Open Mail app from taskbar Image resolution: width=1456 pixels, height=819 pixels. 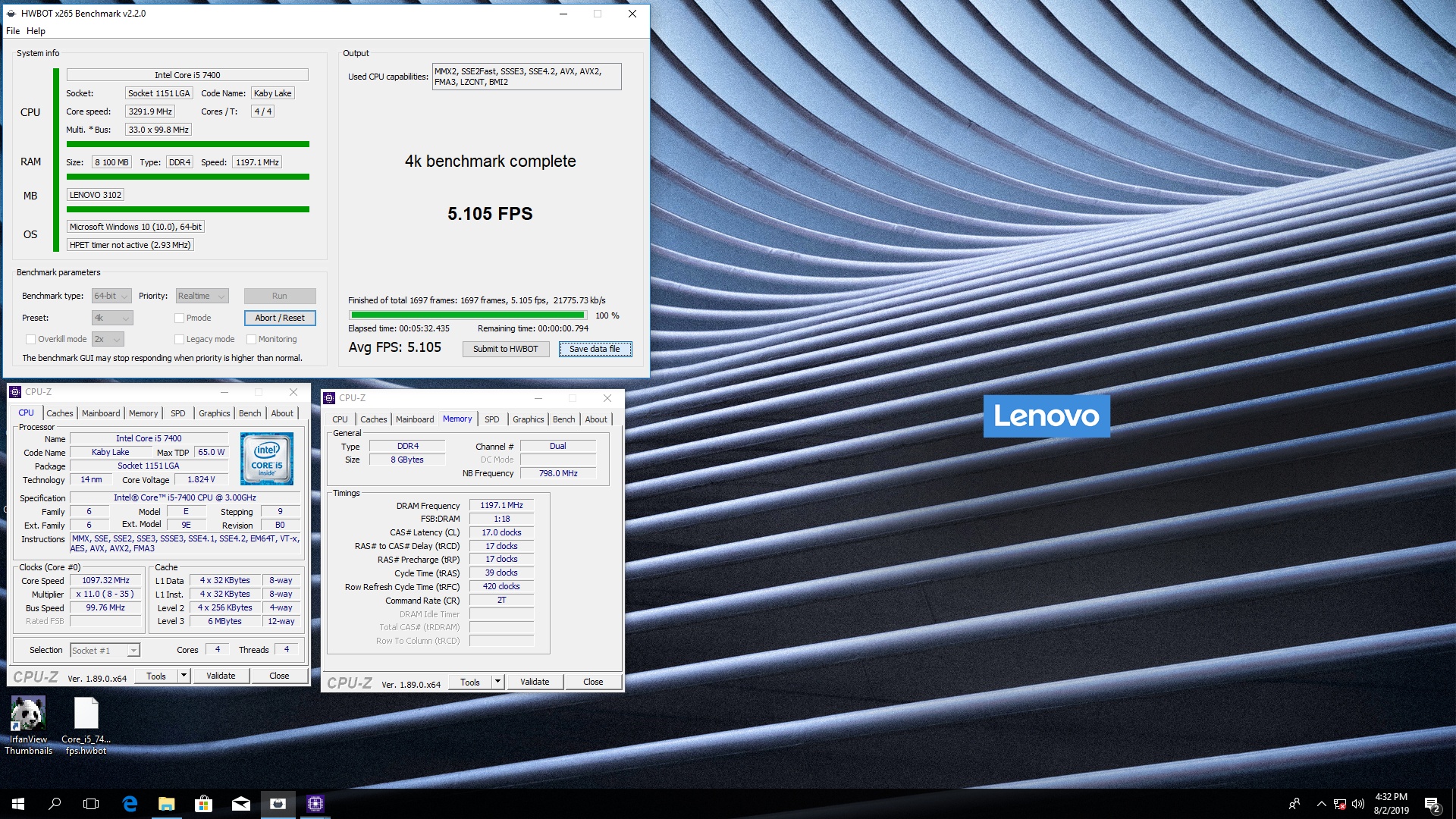[x=241, y=804]
